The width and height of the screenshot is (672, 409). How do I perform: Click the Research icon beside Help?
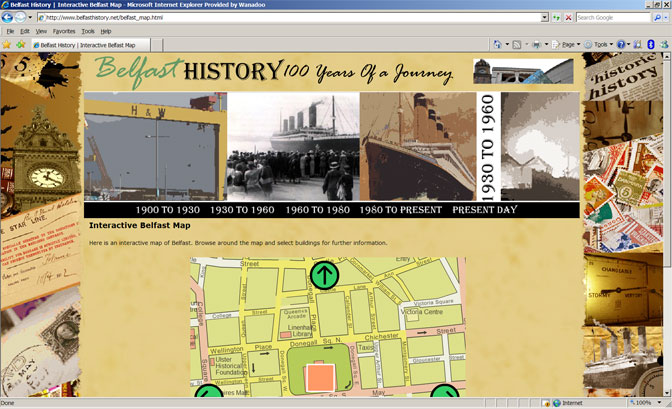tap(637, 45)
